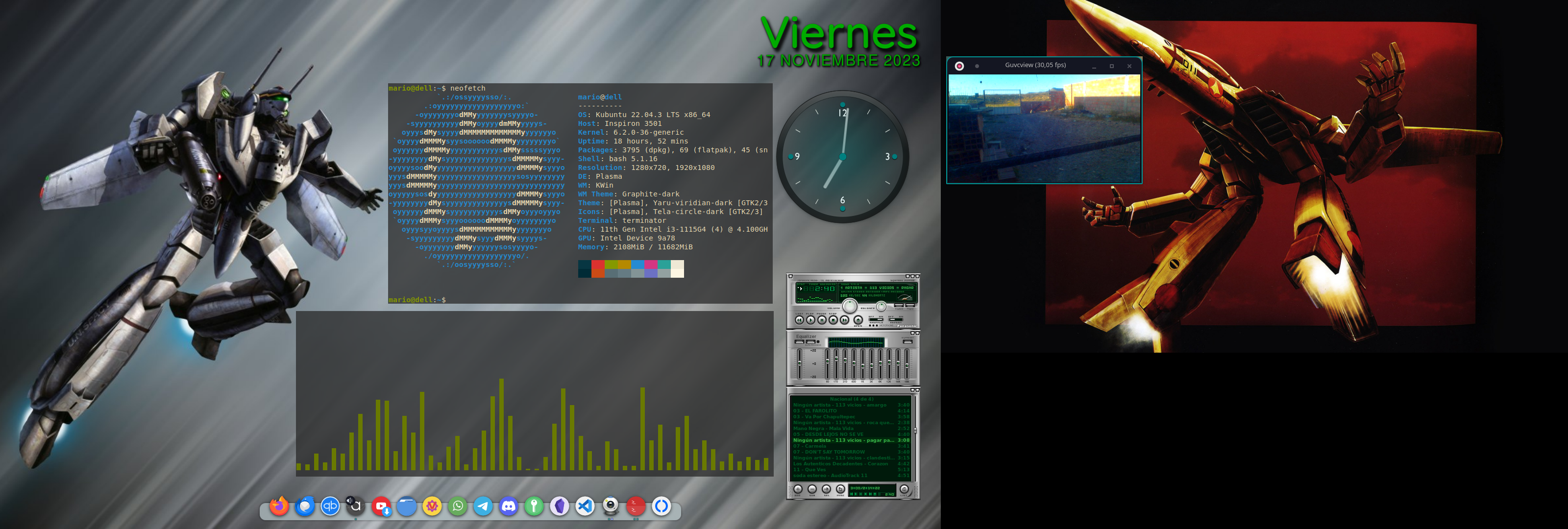This screenshot has width=1568, height=529.
Task: Click the 60 Hz equalizer band slider
Action: (x=828, y=363)
